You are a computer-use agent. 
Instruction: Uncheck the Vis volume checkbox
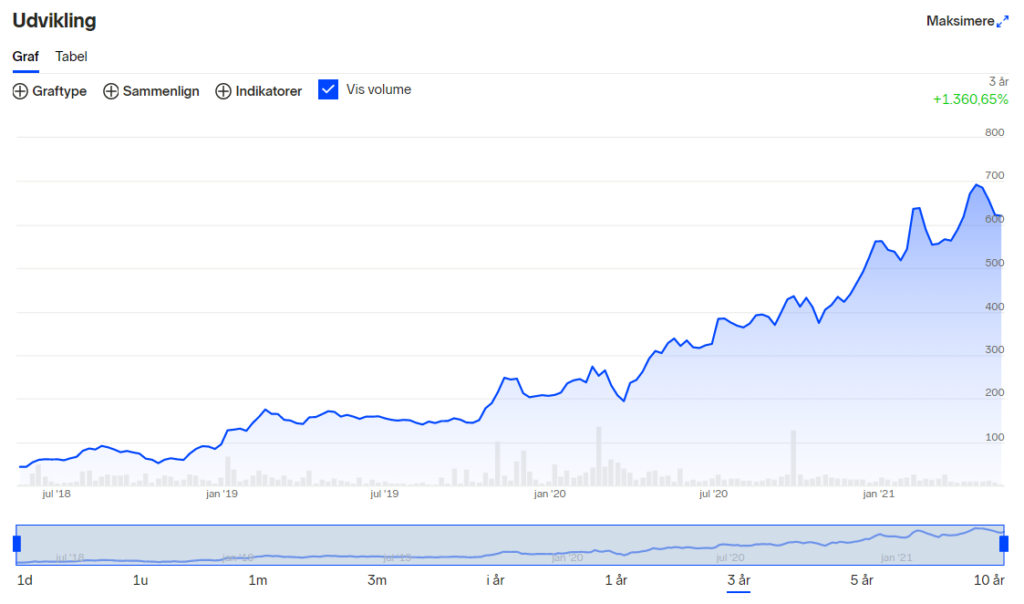[x=328, y=89]
